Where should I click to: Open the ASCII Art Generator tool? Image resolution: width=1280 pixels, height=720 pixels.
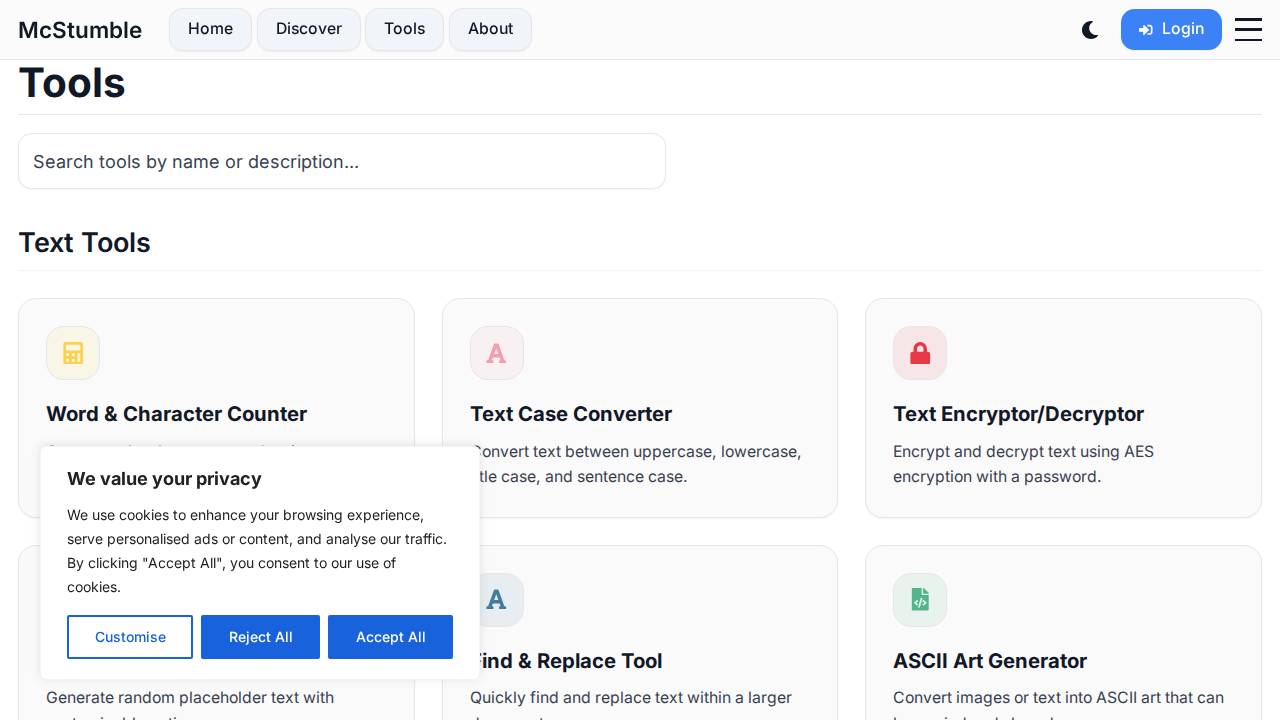point(990,661)
